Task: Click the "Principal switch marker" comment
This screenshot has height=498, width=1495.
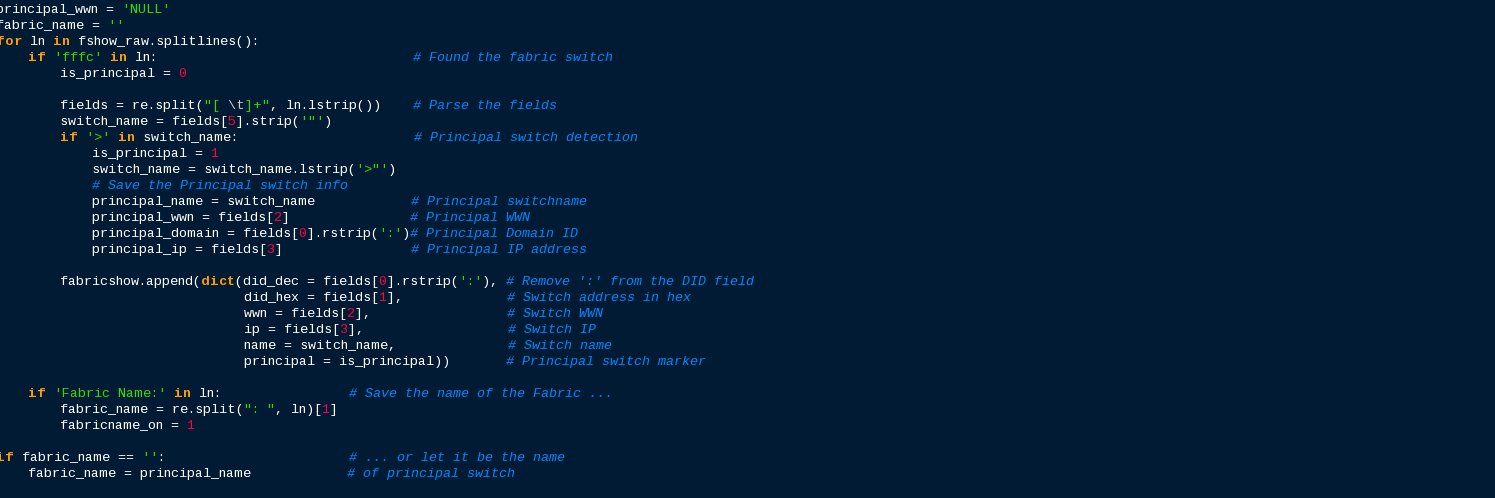Action: coord(605,361)
